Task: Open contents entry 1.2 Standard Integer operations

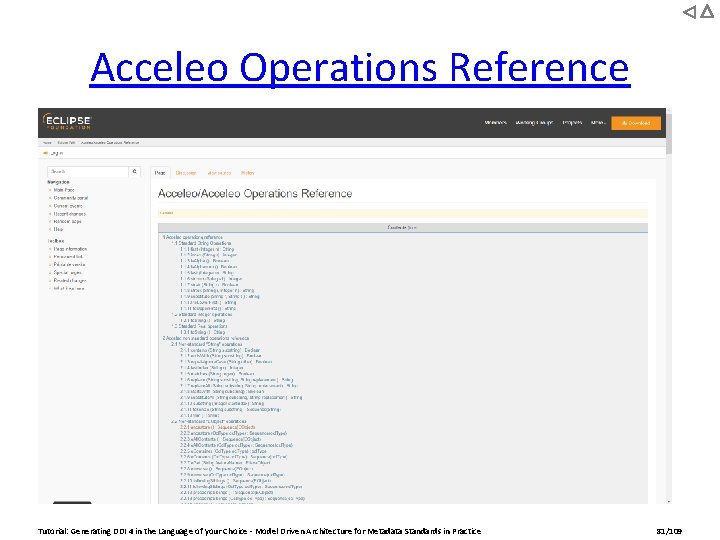Action: pyautogui.click(x=202, y=315)
